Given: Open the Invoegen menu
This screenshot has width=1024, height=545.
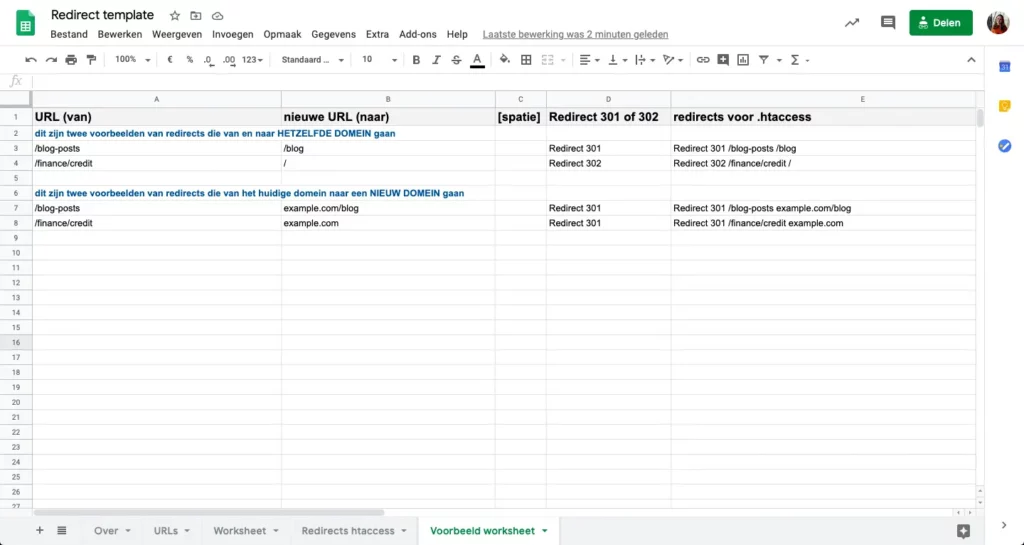Looking at the screenshot, I should 232,34.
